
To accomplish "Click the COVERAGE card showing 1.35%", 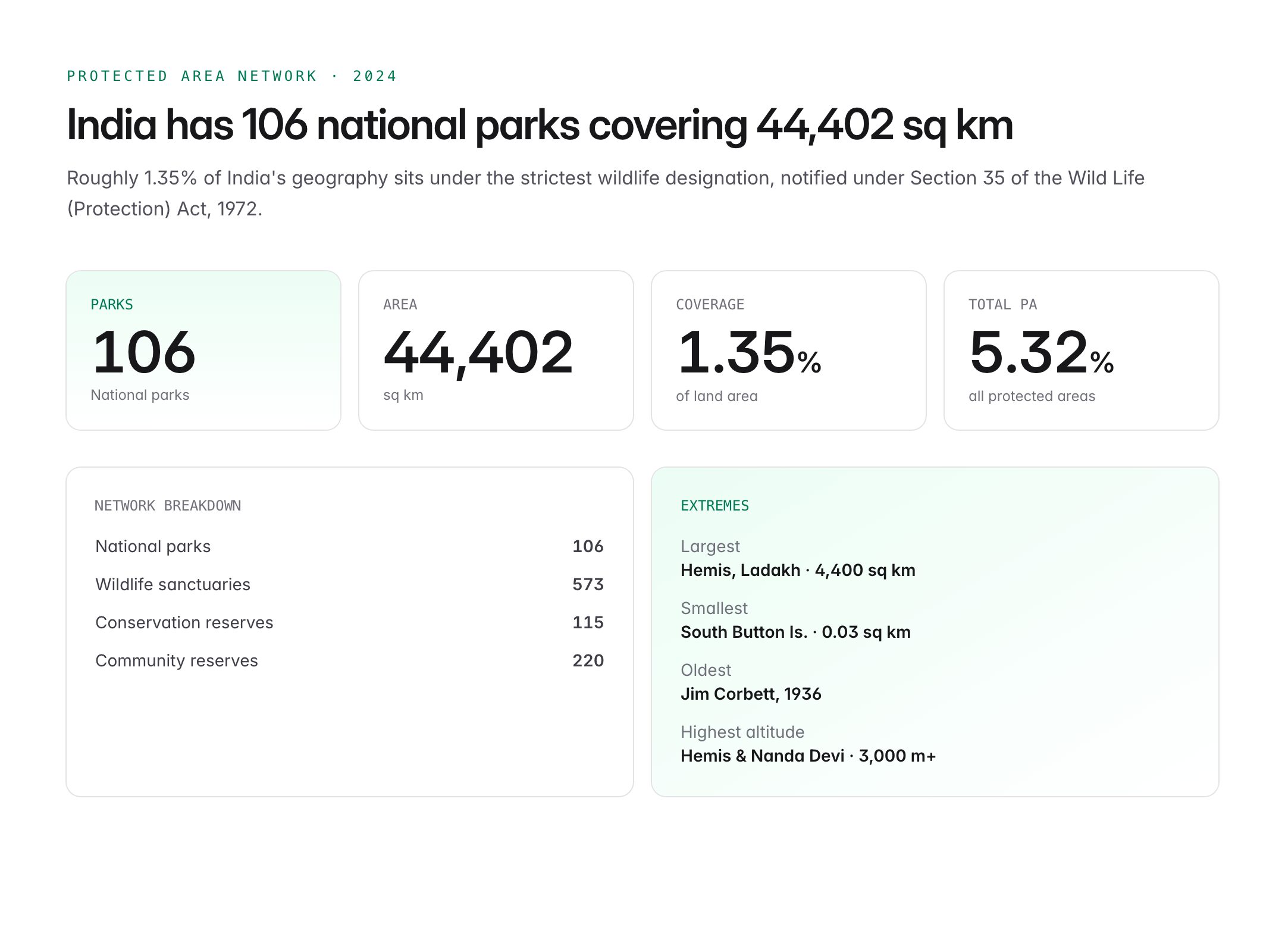I will pos(789,350).
